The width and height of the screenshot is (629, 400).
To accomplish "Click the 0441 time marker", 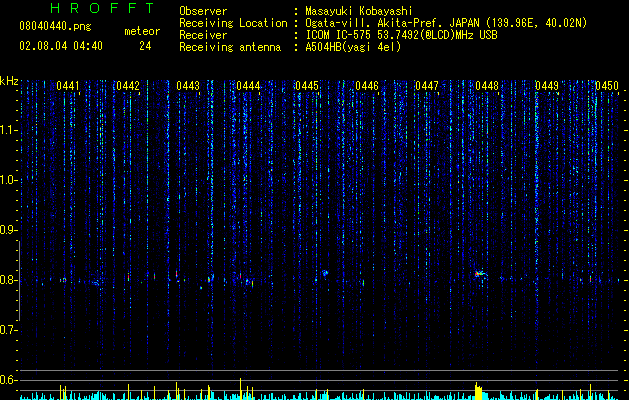I will coord(67,86).
